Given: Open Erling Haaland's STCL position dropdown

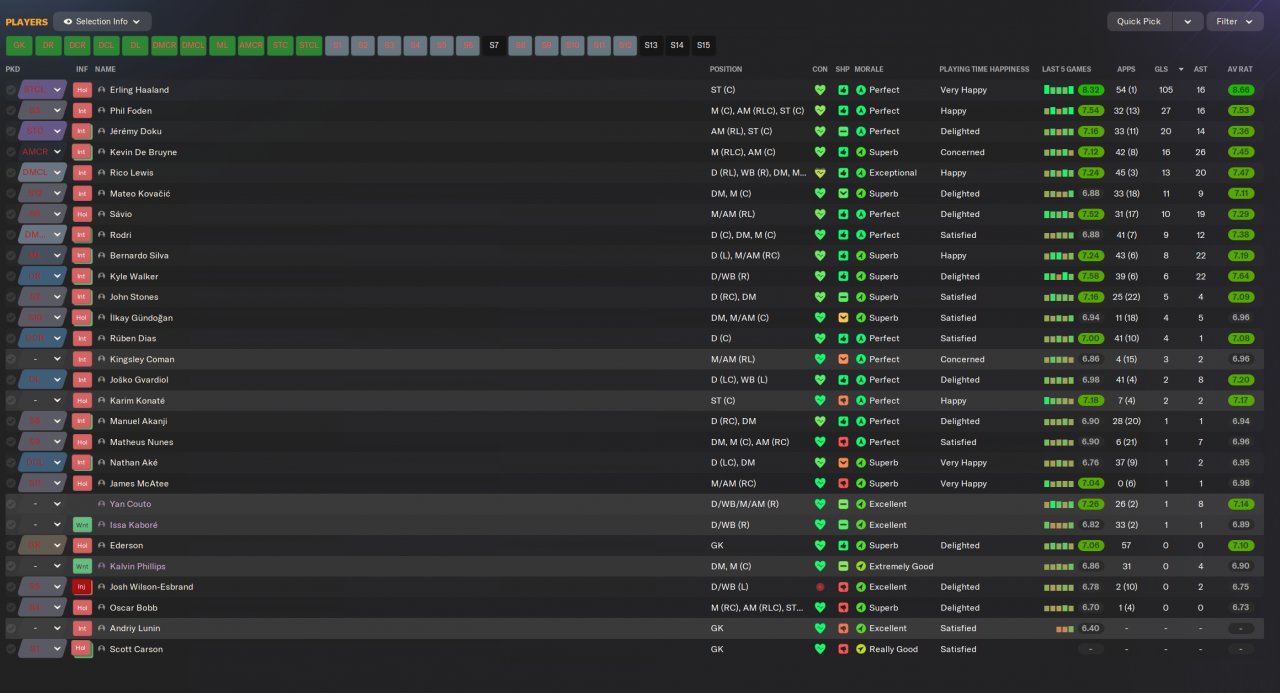Looking at the screenshot, I should [43, 90].
